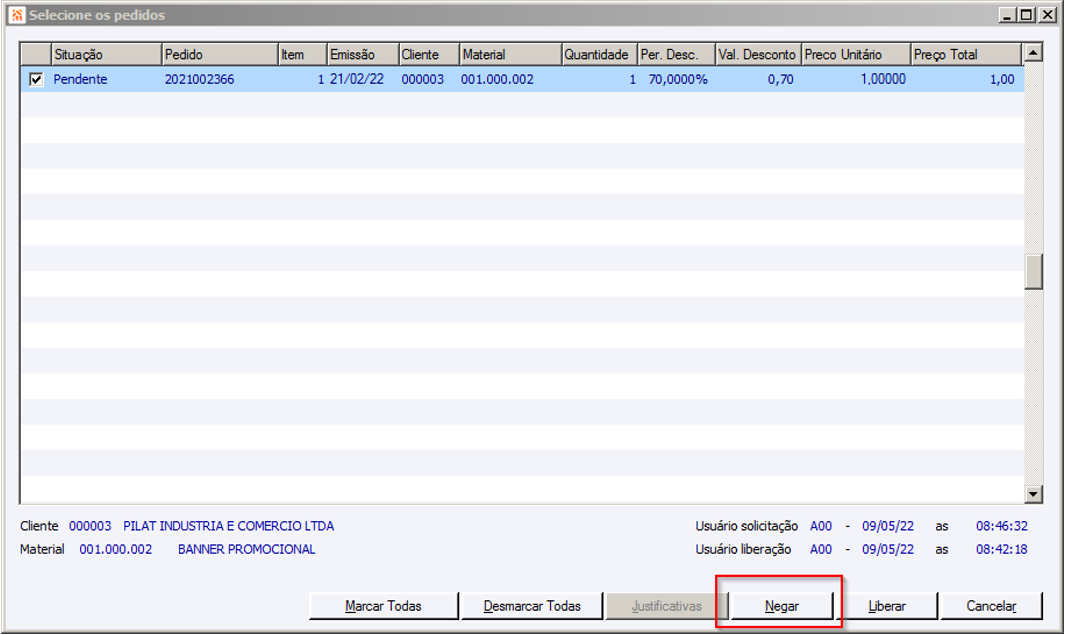
Task: Close the Selecione os pedidos window
Action: (1047, 15)
